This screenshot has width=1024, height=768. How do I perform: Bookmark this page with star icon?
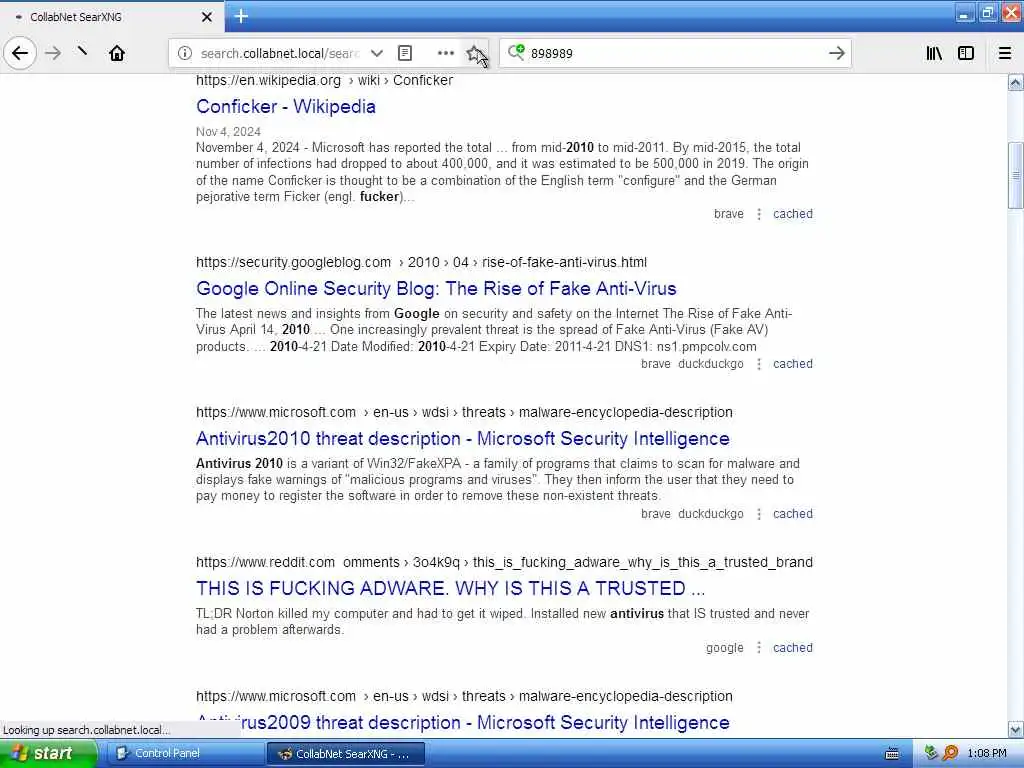click(x=474, y=53)
